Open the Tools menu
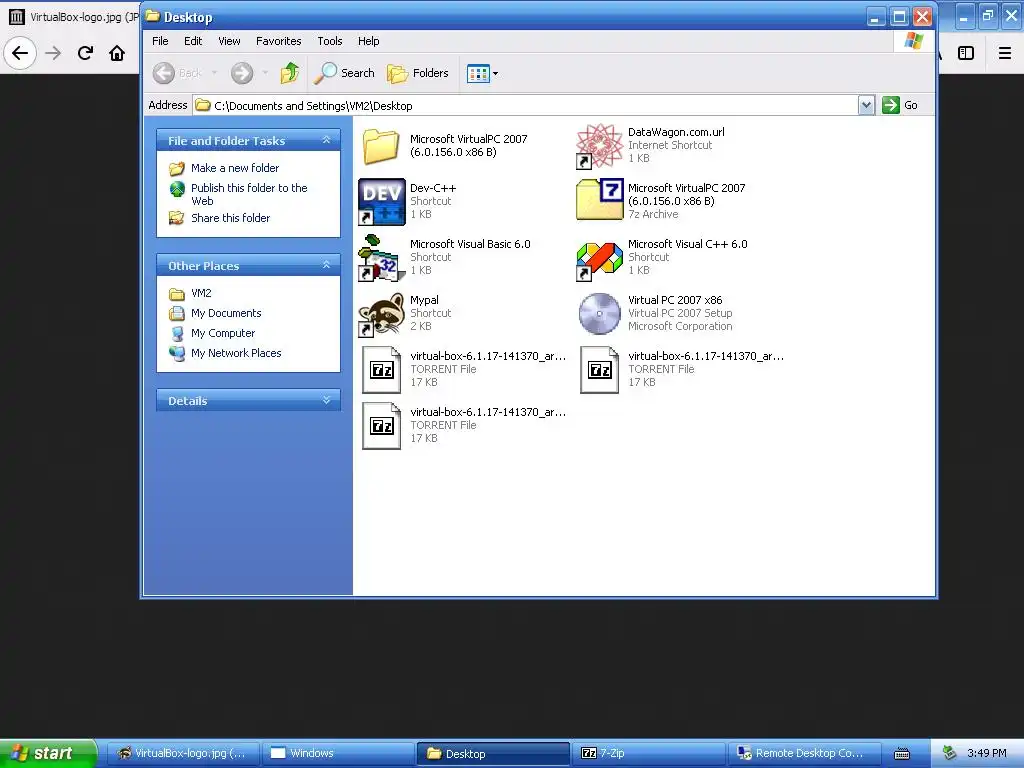 (x=330, y=41)
